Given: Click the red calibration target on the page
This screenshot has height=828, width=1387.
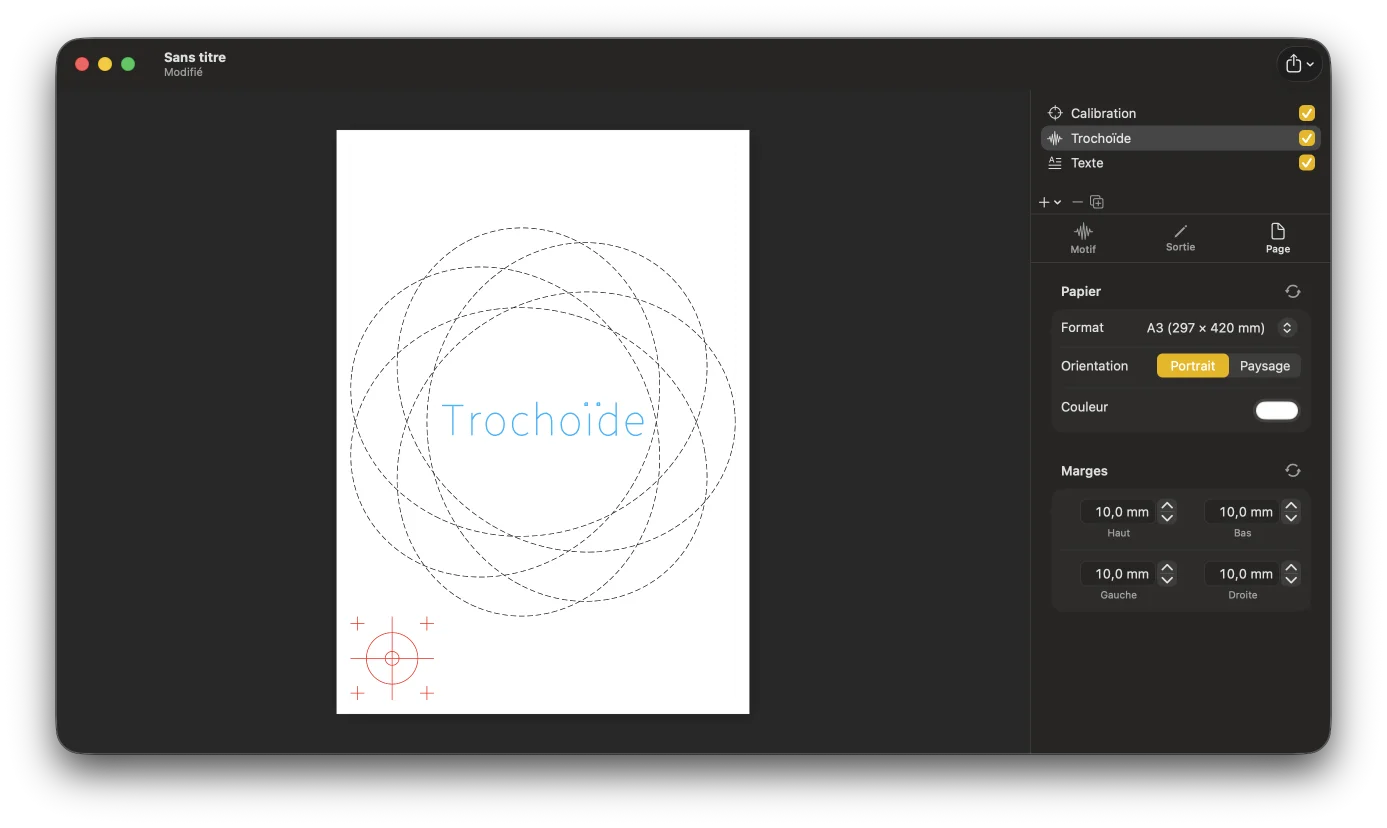Looking at the screenshot, I should click(392, 658).
